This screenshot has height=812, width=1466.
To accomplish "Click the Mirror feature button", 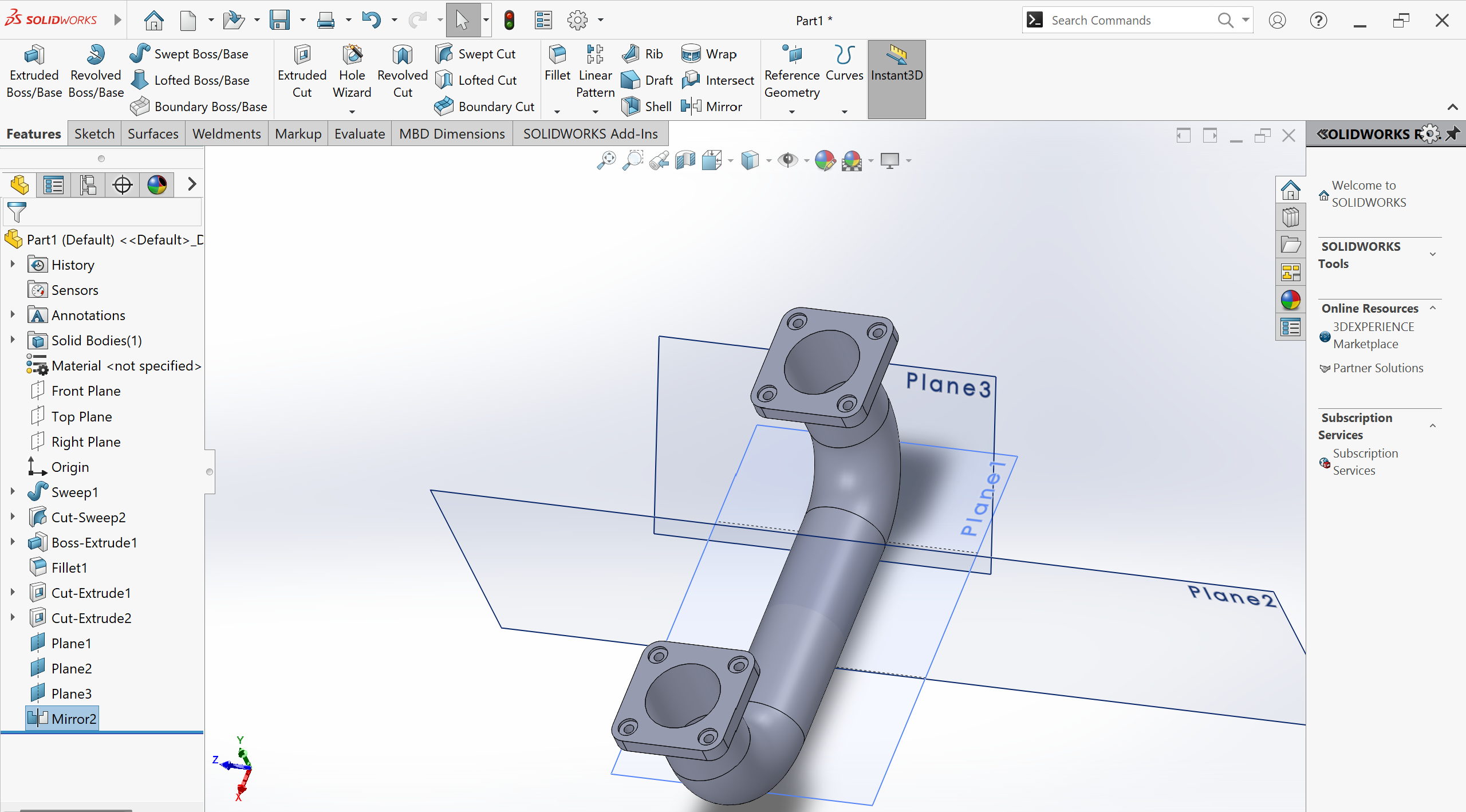I will click(x=712, y=107).
